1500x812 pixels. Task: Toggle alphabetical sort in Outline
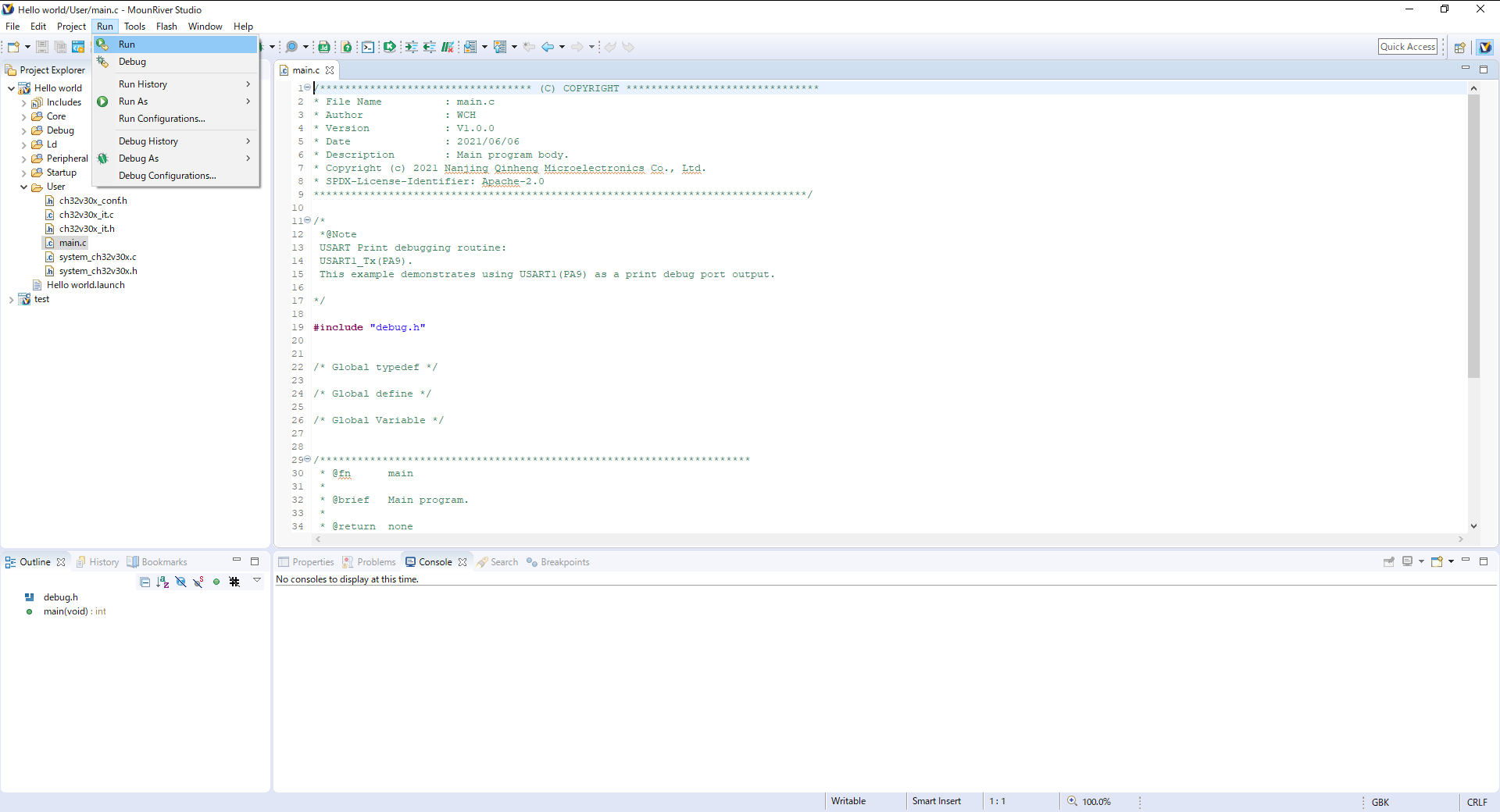tap(162, 582)
